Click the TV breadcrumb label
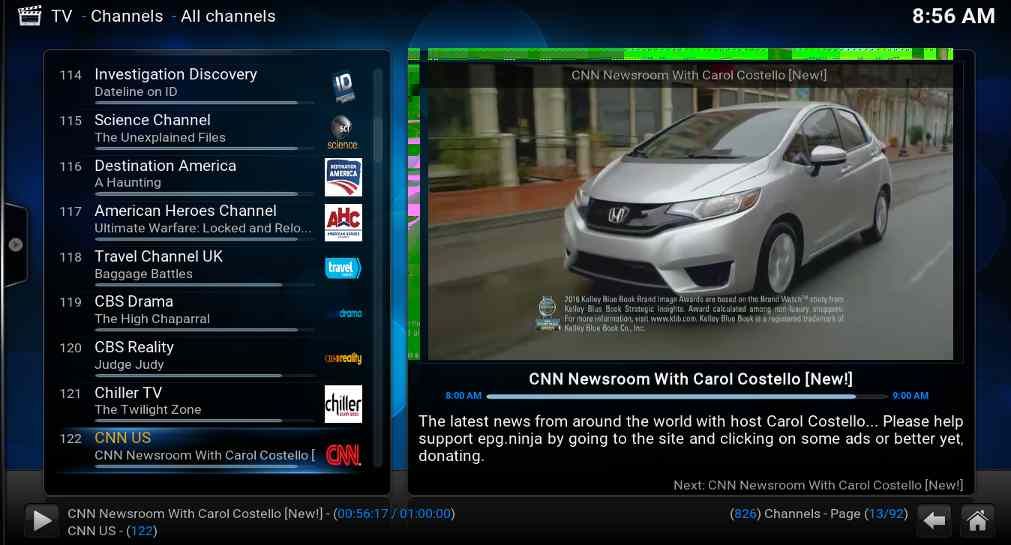This screenshot has width=1011, height=545. point(62,16)
